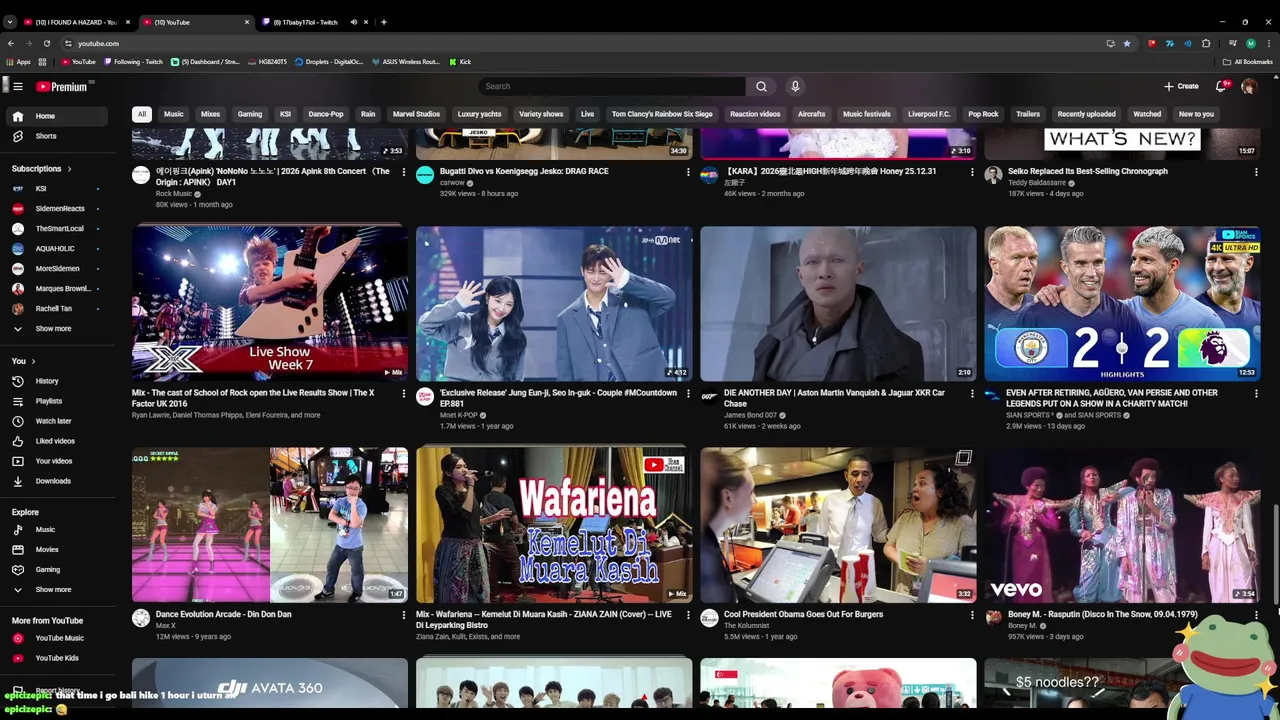1280x720 pixels.
Task: Open the notifications bell
Action: (x=1221, y=86)
